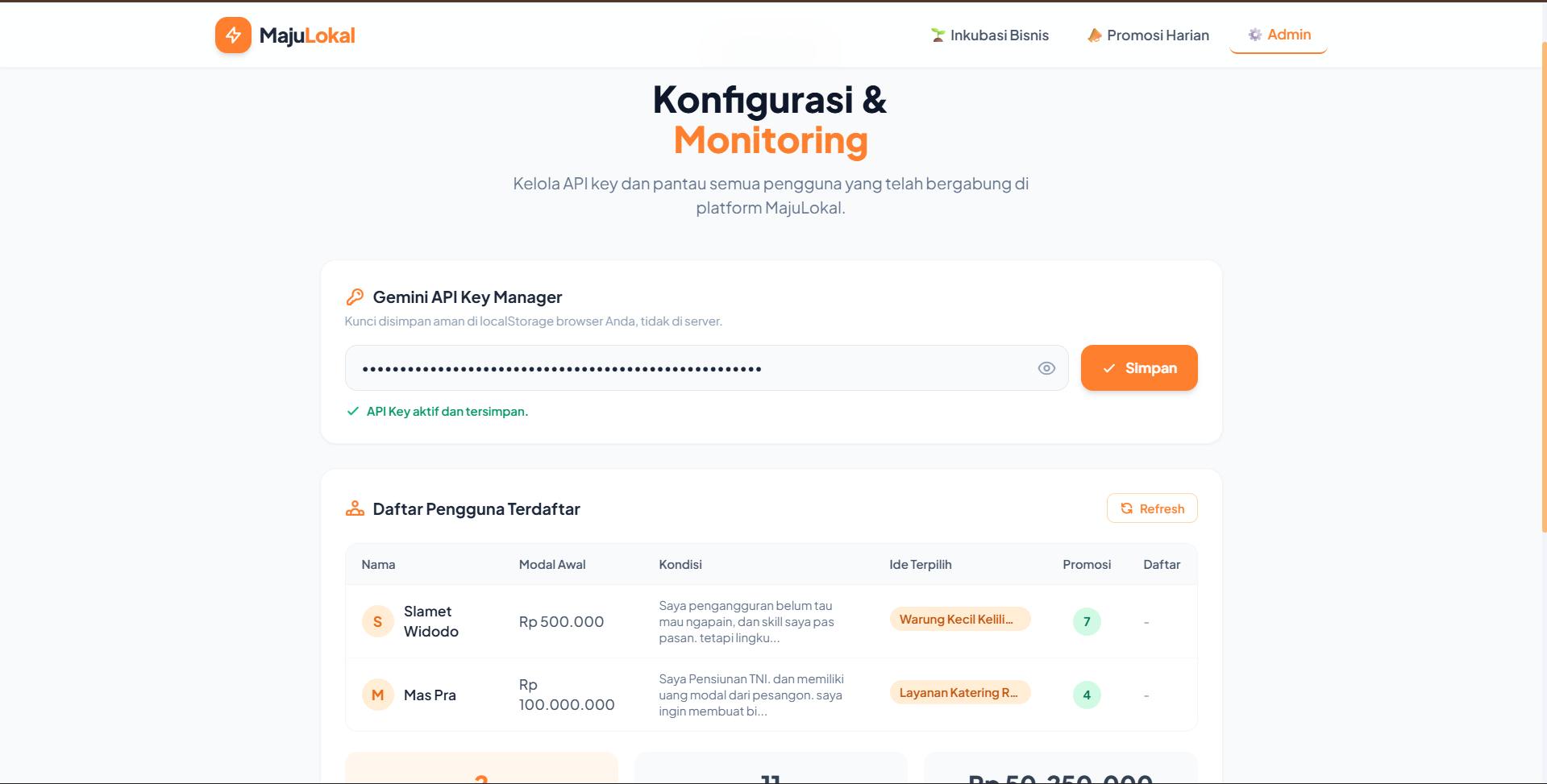Viewport: 1547px width, 784px height.
Task: Click Mas Pra's kondisi description text
Action: (x=751, y=695)
